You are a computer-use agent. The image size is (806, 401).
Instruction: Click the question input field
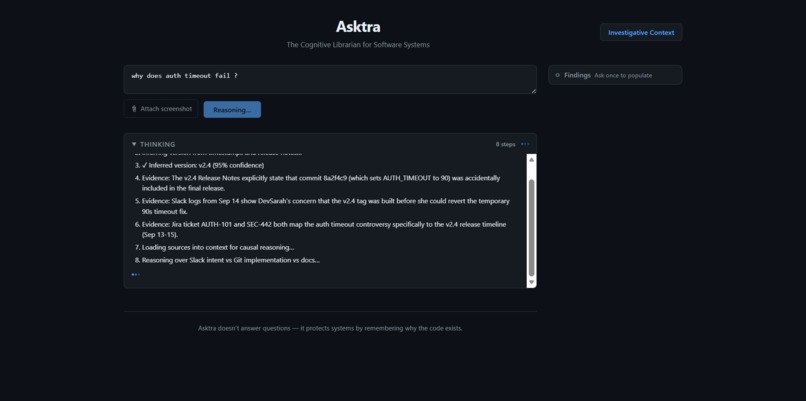click(x=330, y=79)
